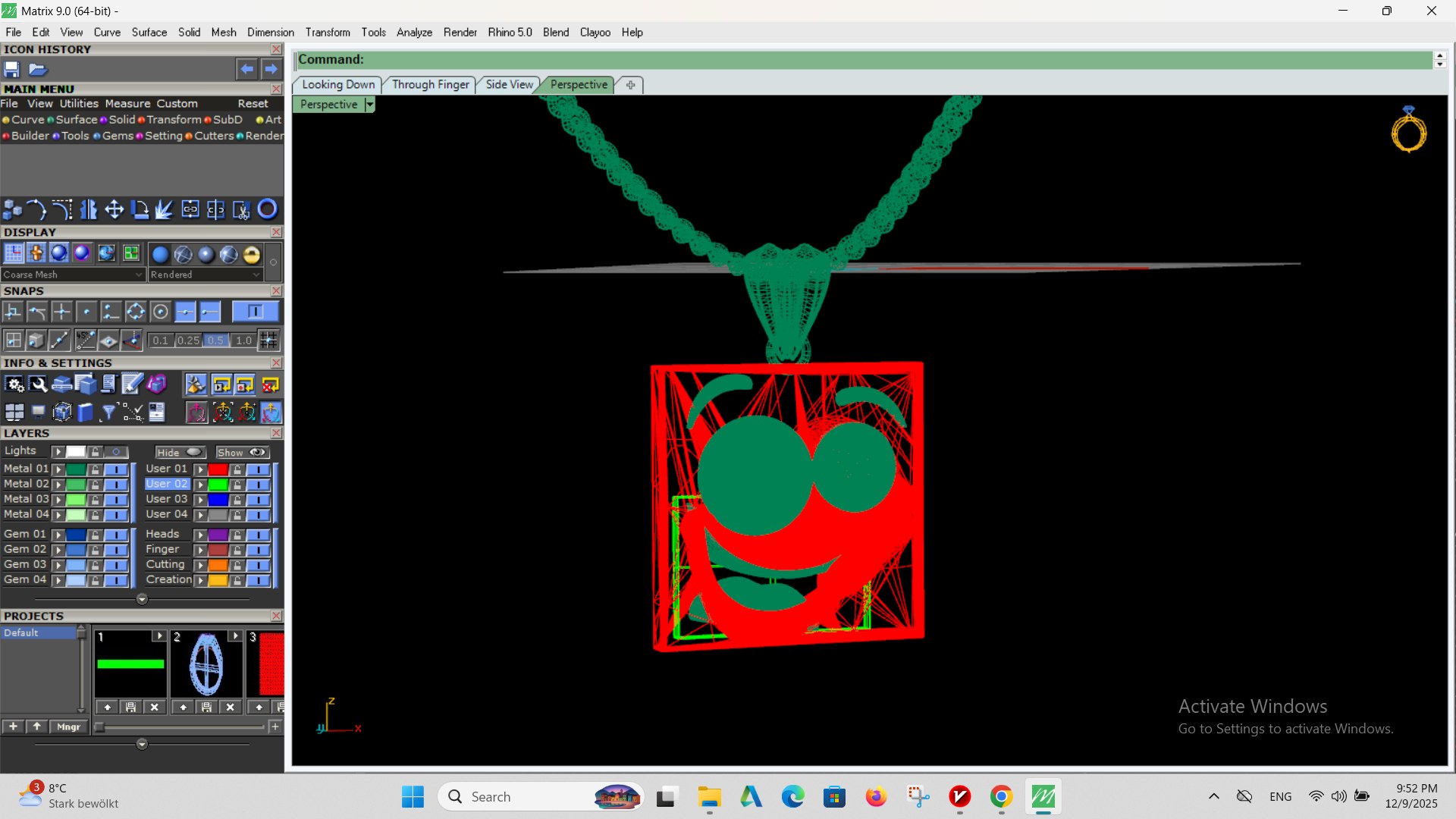
Task: Open the Clayoo menu
Action: click(595, 33)
